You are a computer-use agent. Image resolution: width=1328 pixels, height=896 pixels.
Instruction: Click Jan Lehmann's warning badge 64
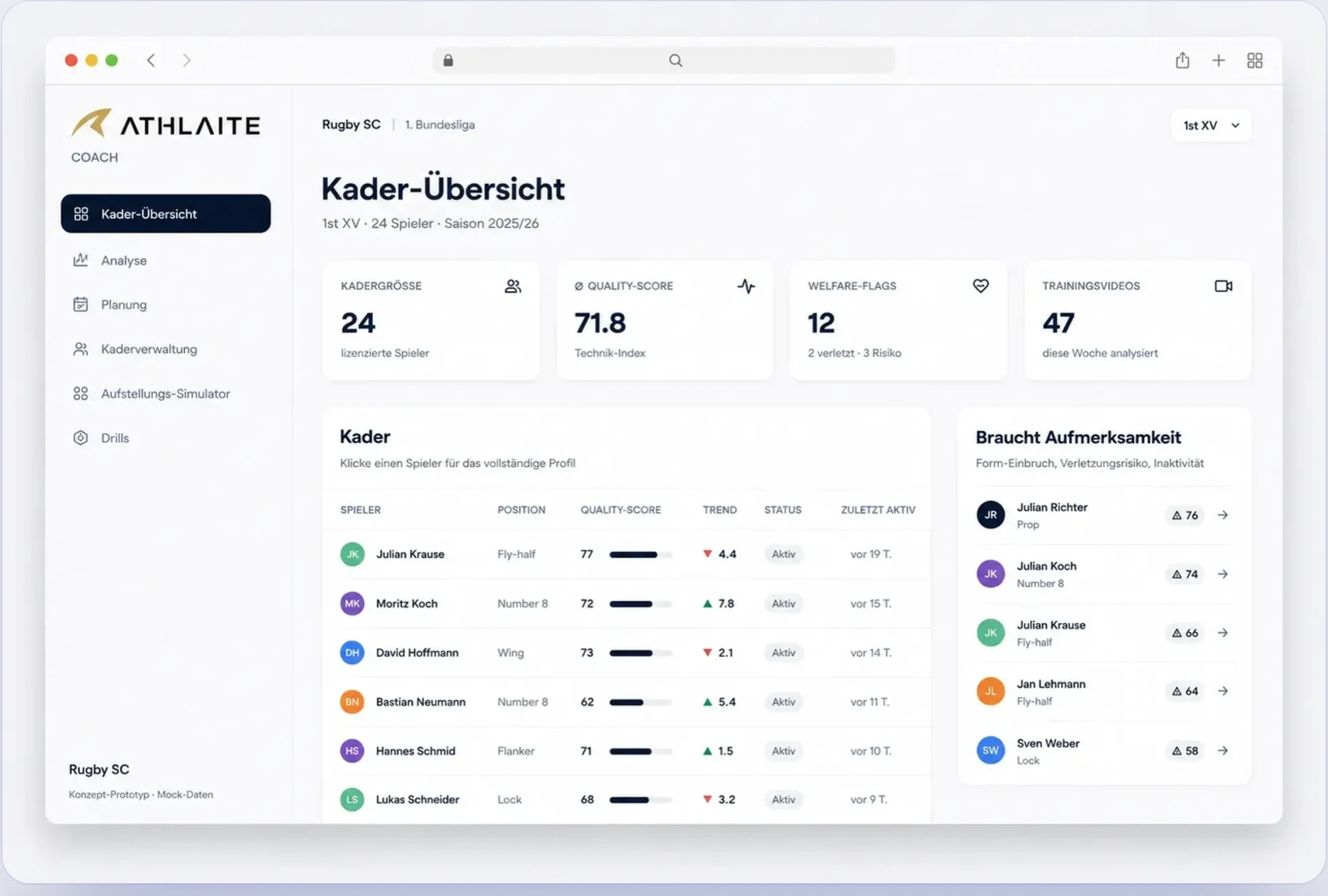[1184, 691]
